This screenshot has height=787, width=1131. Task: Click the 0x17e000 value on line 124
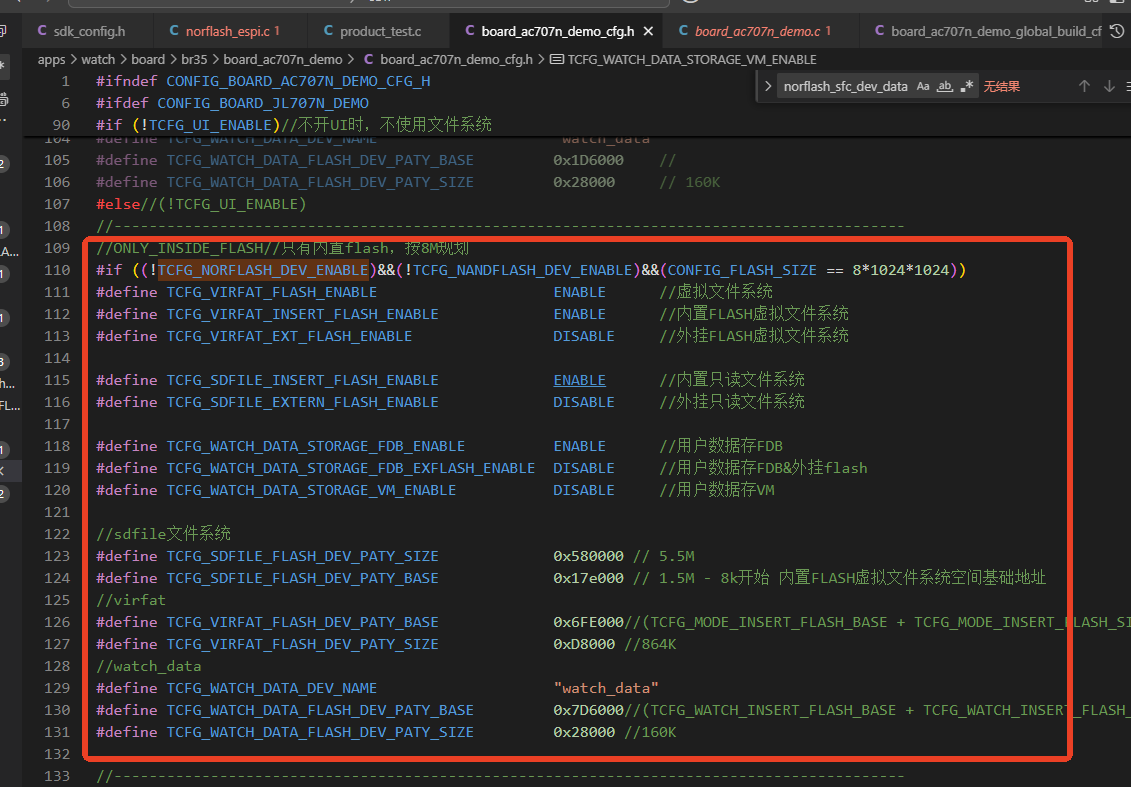(x=589, y=578)
